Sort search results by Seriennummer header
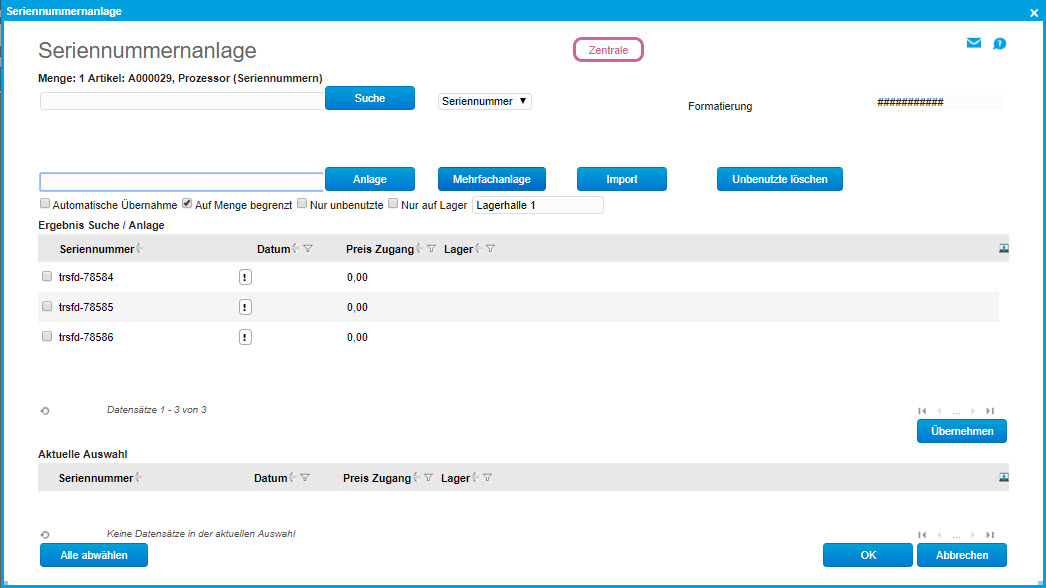1046x588 pixels. [x=96, y=249]
